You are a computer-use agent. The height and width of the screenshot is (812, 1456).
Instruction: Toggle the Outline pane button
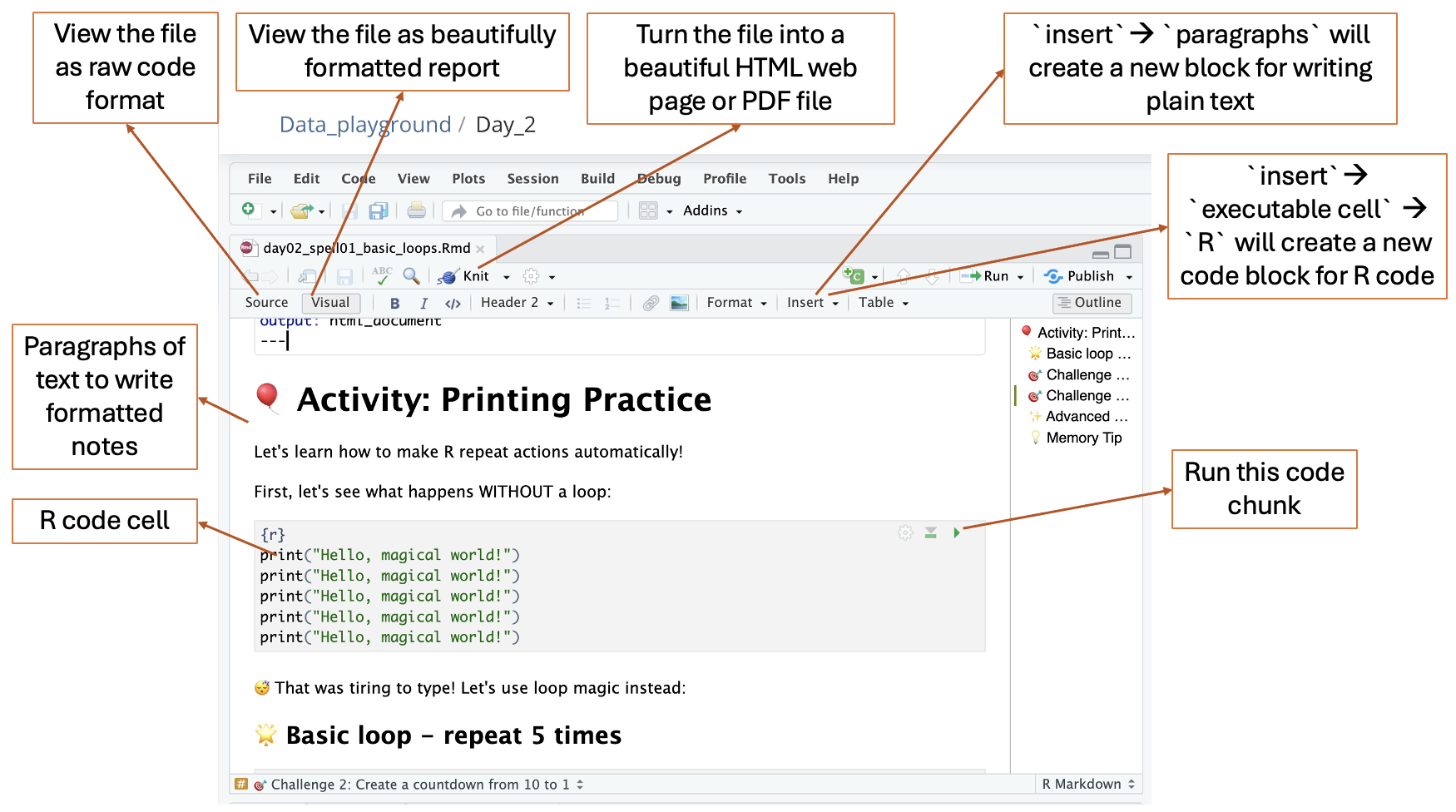coord(1091,303)
